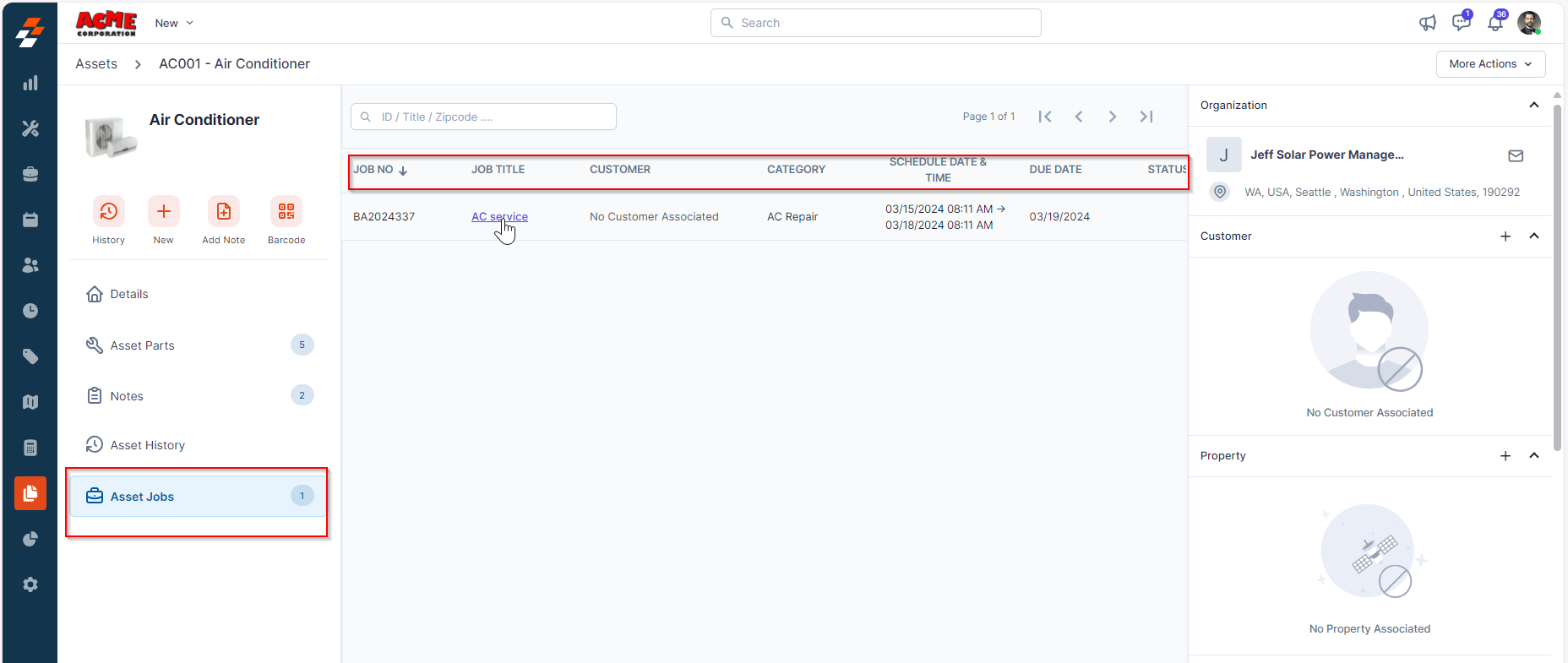Click the Zuper logo in the sidebar
Image resolution: width=1568 pixels, height=663 pixels.
click(x=30, y=32)
